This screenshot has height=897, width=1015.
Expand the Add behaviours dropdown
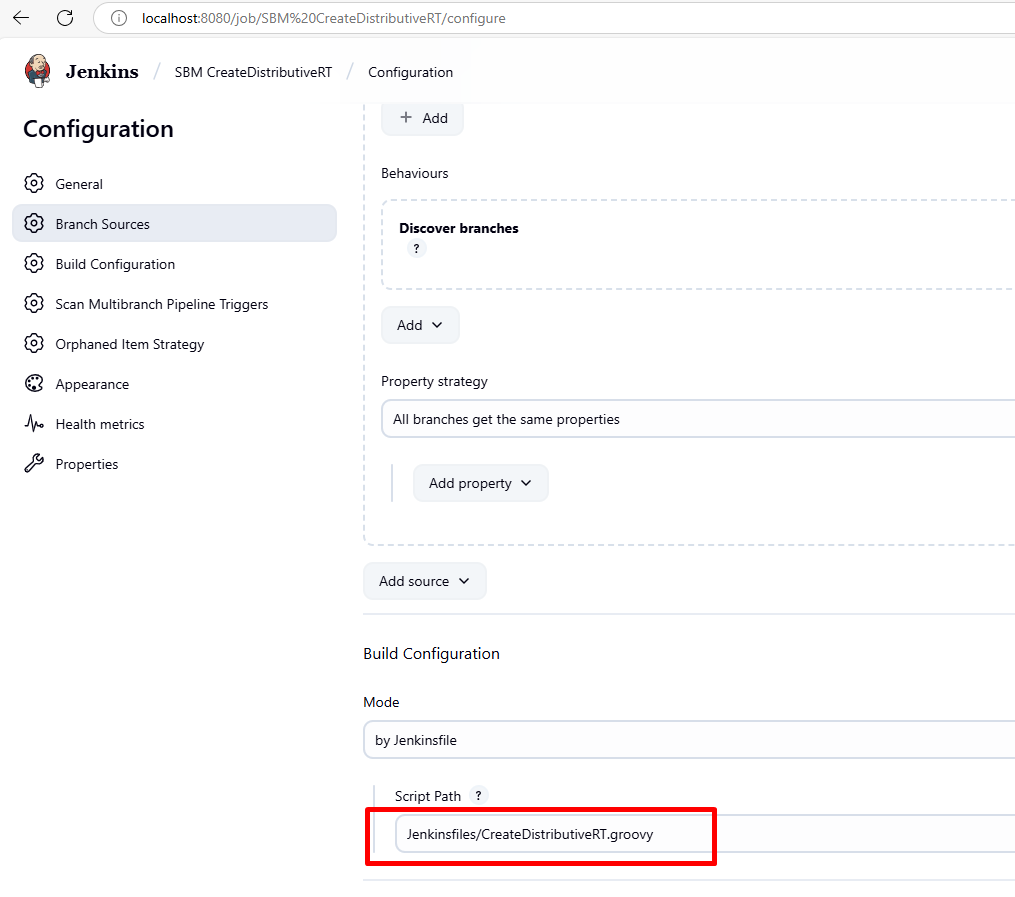pos(420,325)
